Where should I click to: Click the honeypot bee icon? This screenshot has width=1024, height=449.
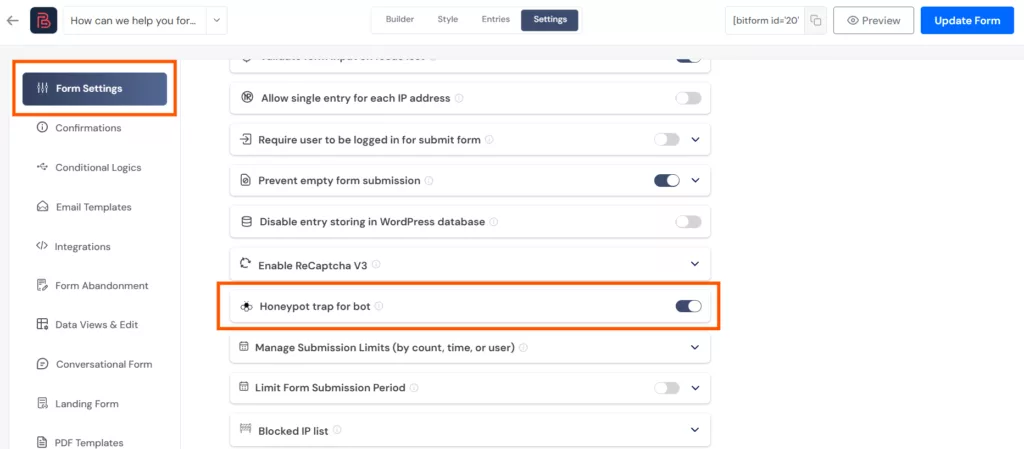(246, 305)
